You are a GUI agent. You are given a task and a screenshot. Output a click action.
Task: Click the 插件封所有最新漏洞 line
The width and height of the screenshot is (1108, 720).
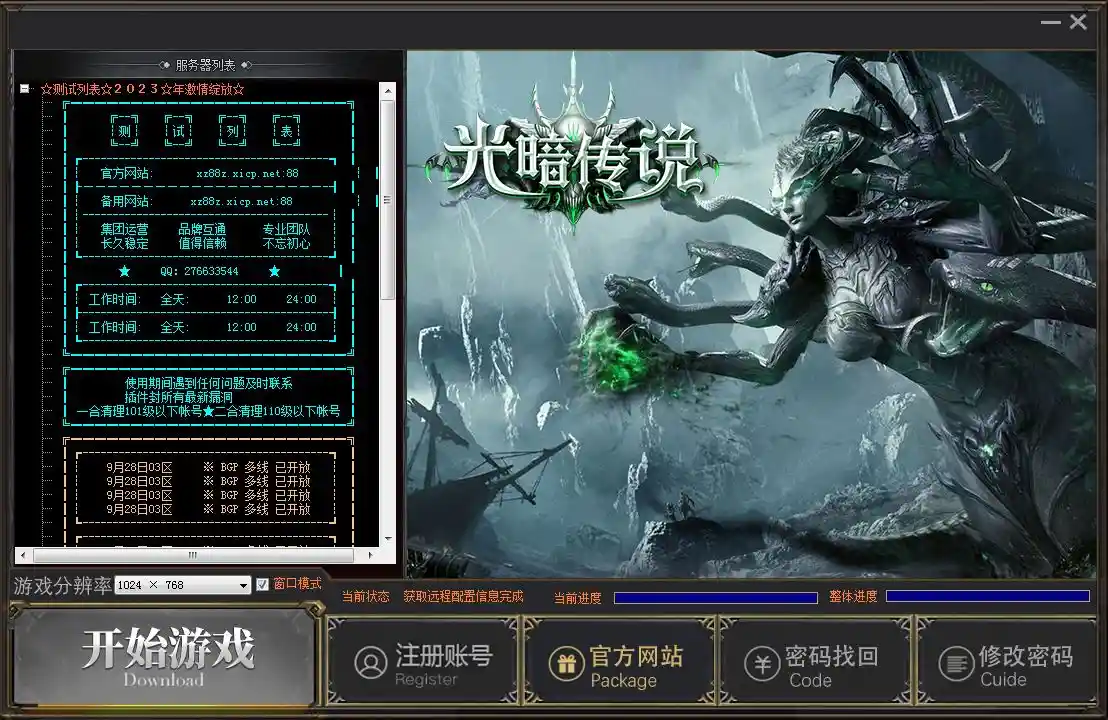[179, 397]
